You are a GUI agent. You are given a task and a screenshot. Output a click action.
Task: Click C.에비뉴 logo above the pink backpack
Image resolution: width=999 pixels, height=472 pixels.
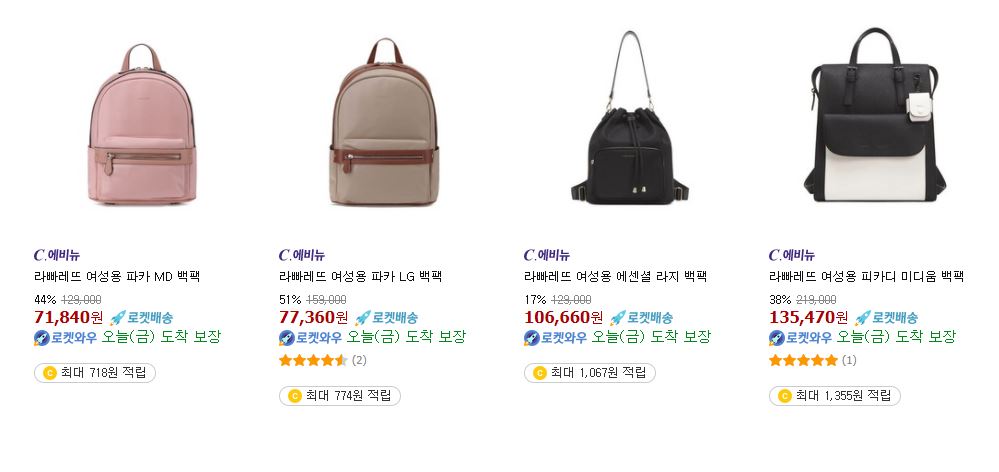click(x=57, y=255)
